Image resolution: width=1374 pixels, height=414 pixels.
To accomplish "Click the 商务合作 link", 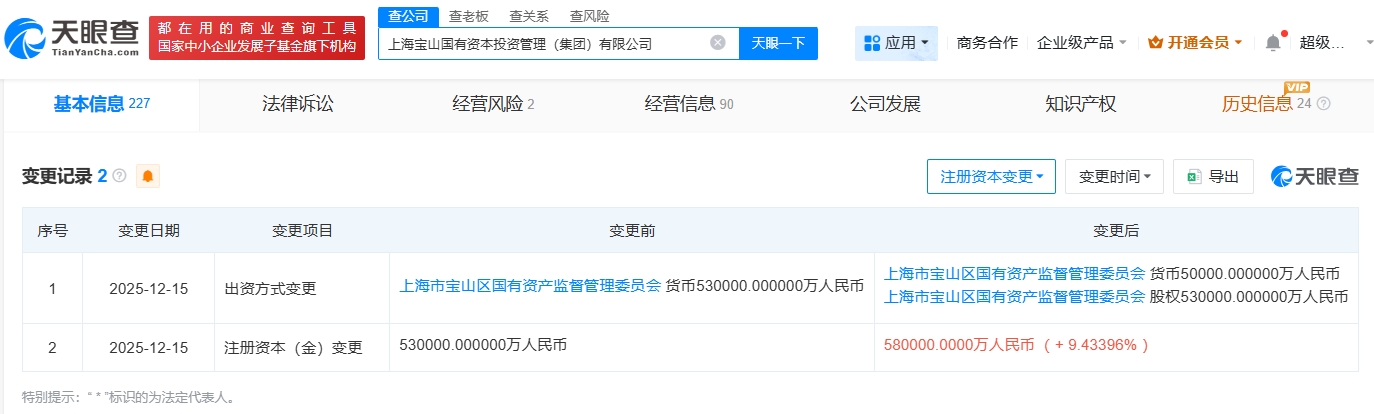I will 987,43.
